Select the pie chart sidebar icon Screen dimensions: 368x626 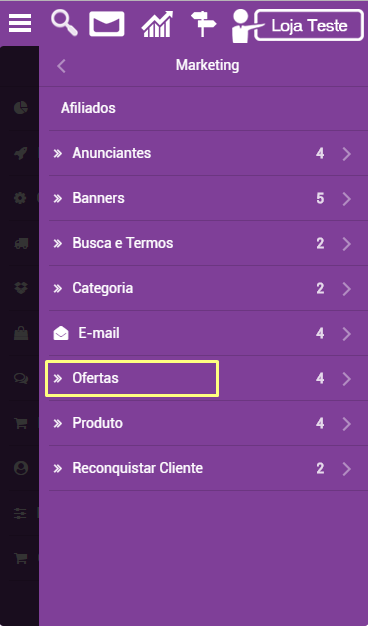pyautogui.click(x=21, y=108)
